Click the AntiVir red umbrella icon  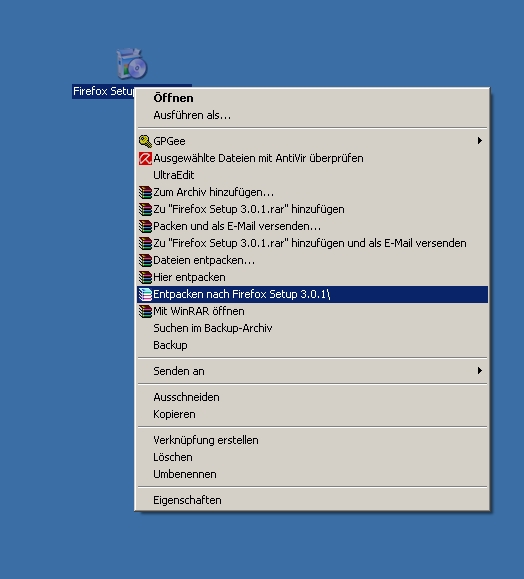(x=145, y=158)
